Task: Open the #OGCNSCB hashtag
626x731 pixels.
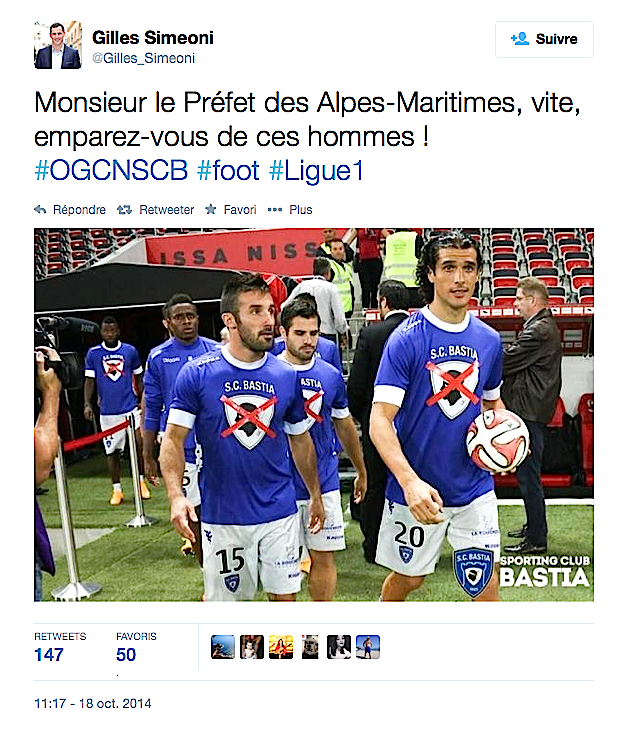Action: 111,171
